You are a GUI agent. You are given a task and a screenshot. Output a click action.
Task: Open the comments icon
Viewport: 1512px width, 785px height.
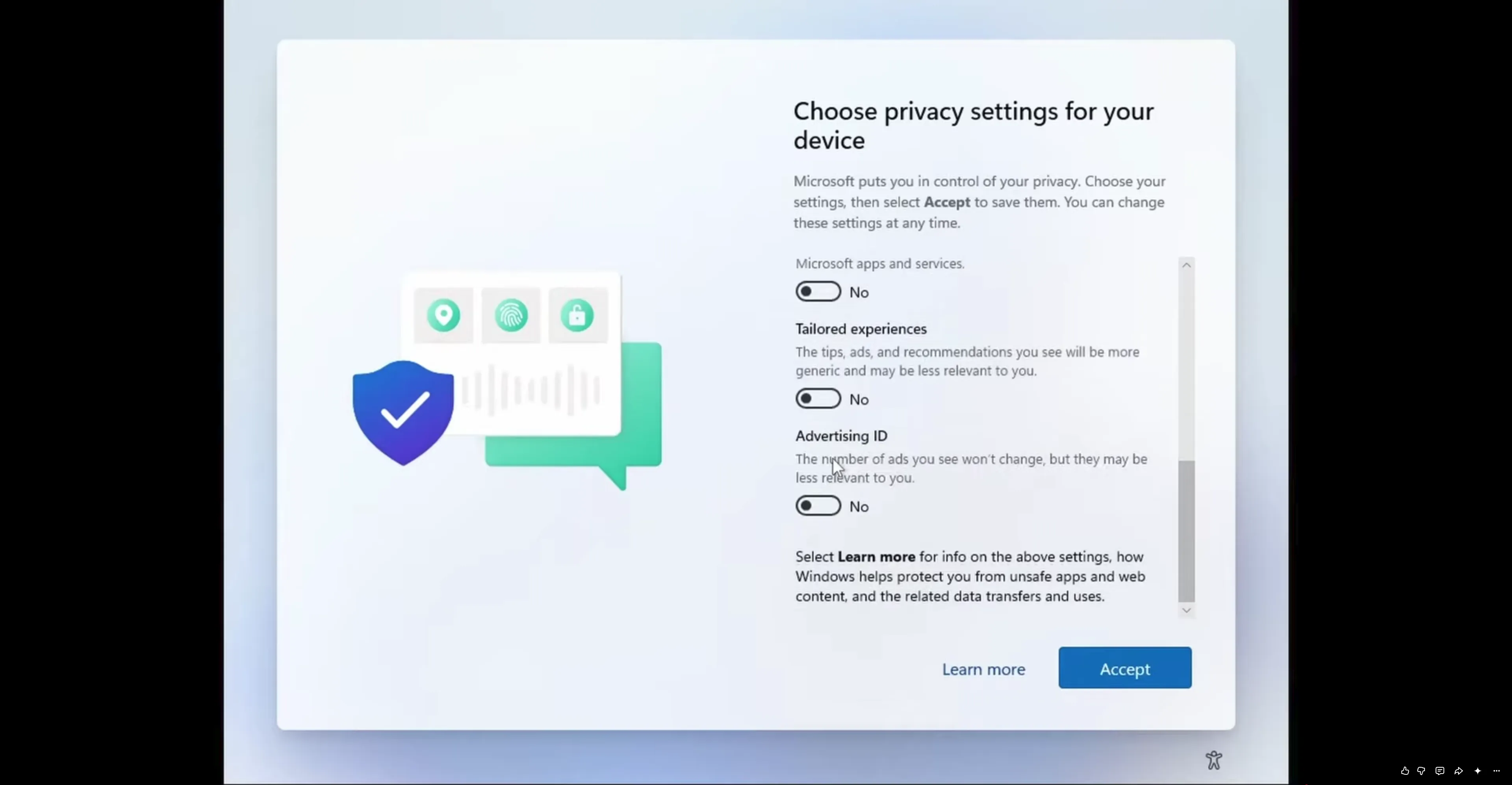(1440, 771)
